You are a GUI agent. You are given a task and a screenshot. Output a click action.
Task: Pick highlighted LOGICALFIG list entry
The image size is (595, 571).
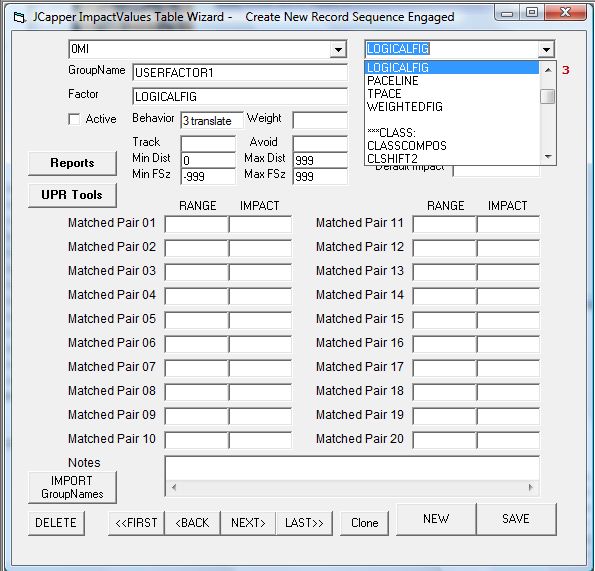click(452, 68)
